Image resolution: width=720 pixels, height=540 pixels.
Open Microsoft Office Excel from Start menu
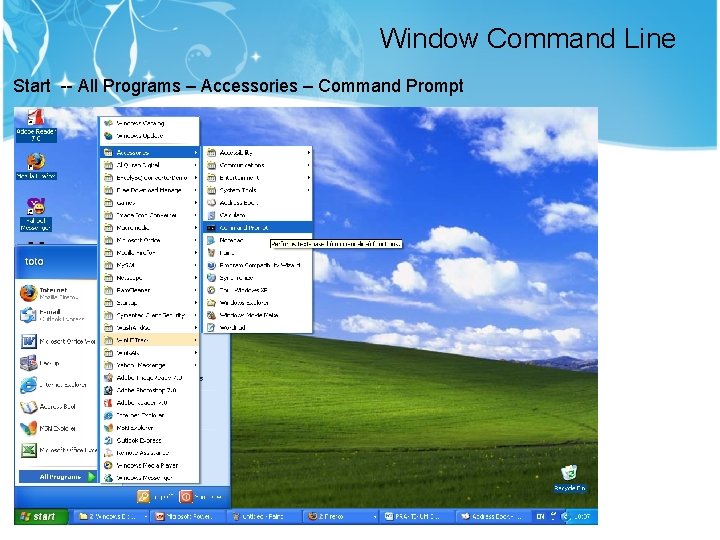pyautogui.click(x=56, y=450)
